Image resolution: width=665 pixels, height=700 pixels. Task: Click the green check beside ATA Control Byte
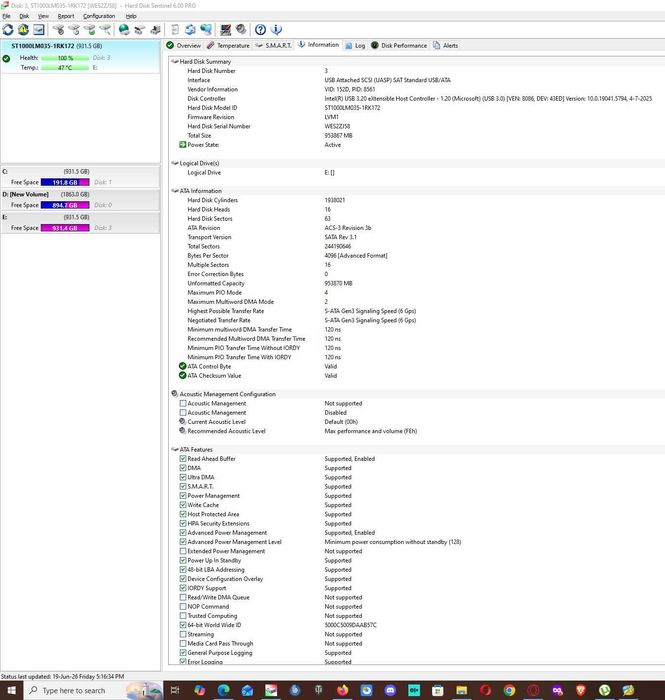(x=183, y=366)
